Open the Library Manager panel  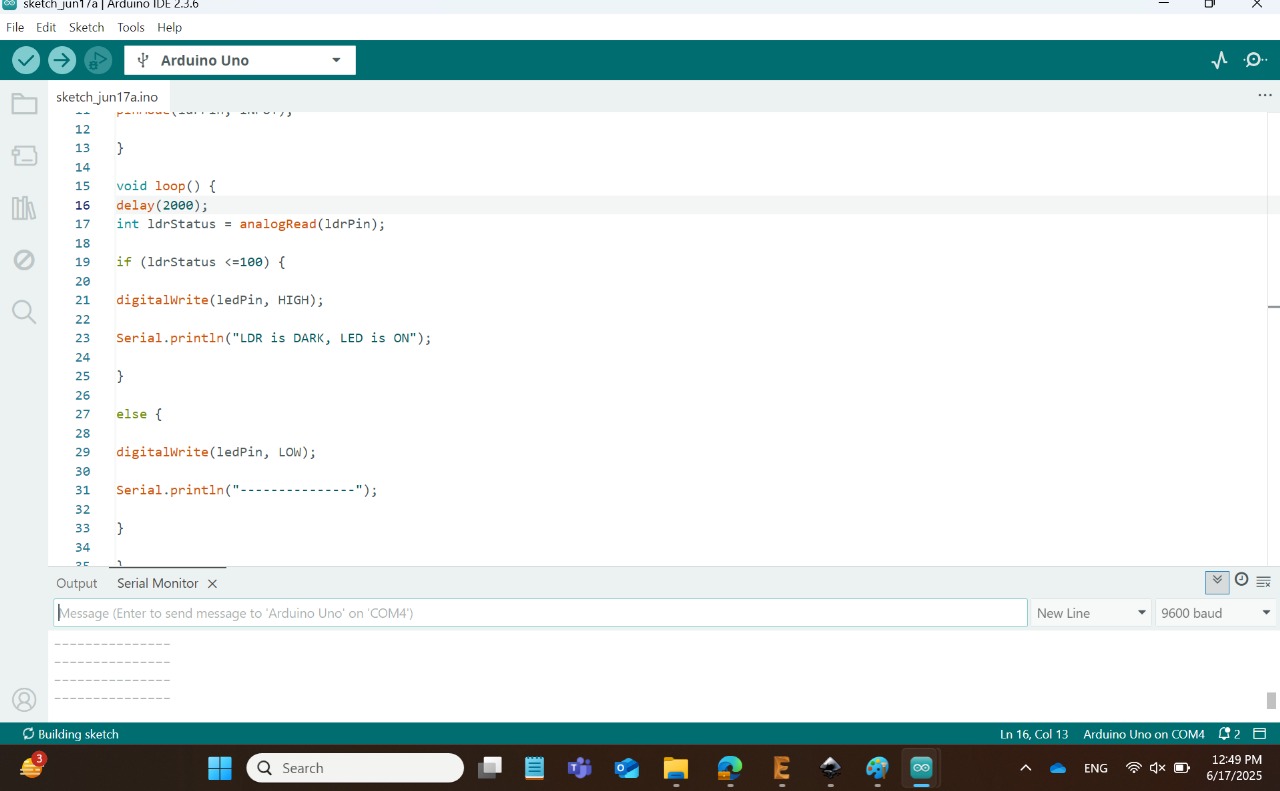[x=24, y=208]
